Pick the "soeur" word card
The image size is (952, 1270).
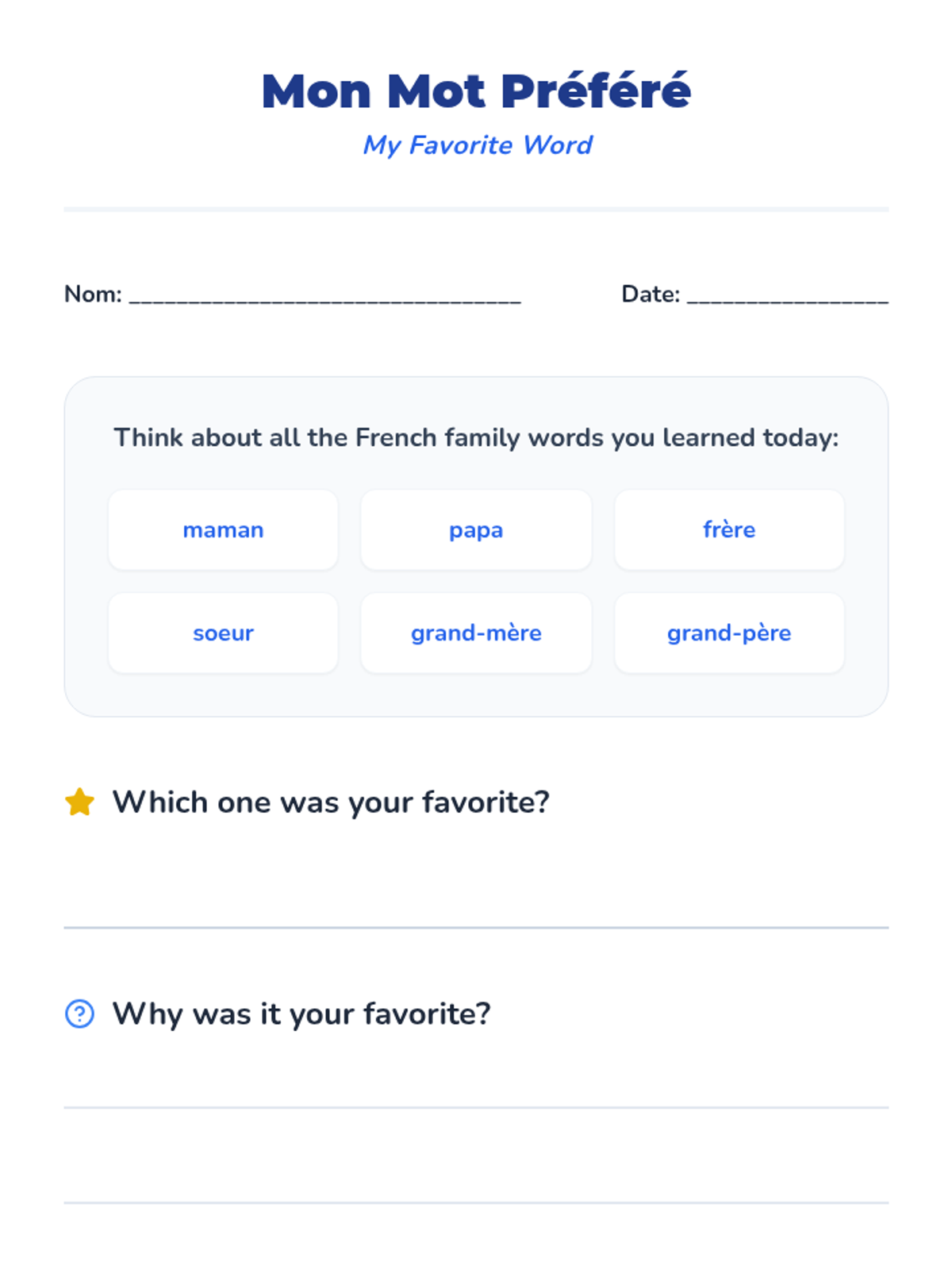[x=223, y=633]
